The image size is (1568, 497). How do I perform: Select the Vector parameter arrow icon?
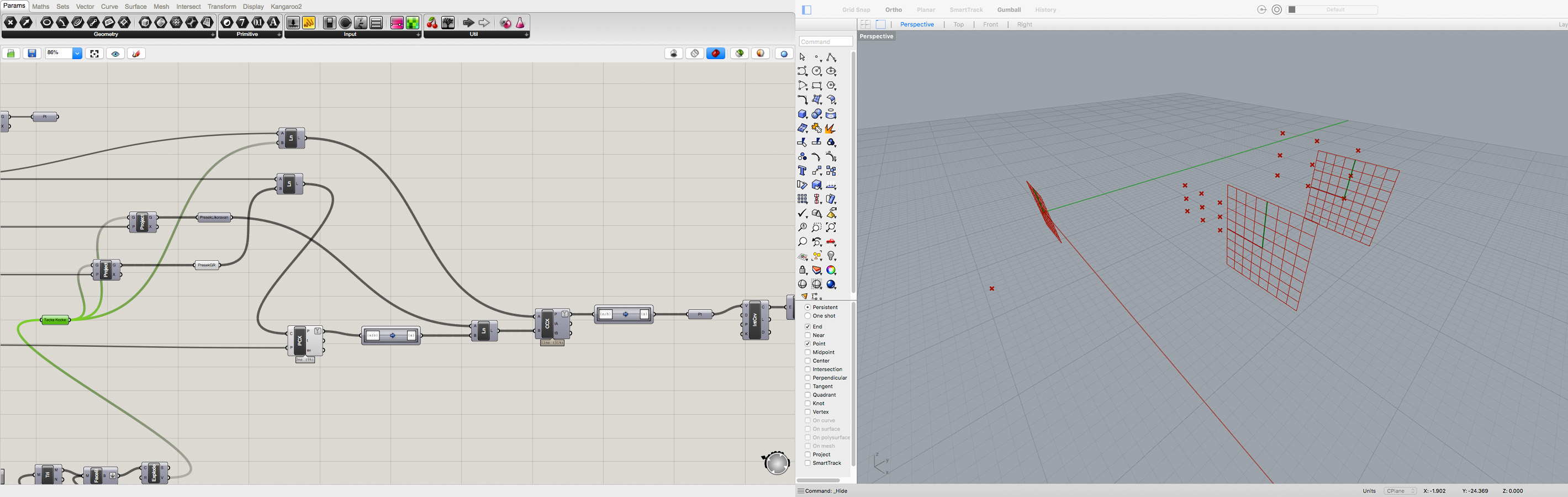[x=26, y=23]
